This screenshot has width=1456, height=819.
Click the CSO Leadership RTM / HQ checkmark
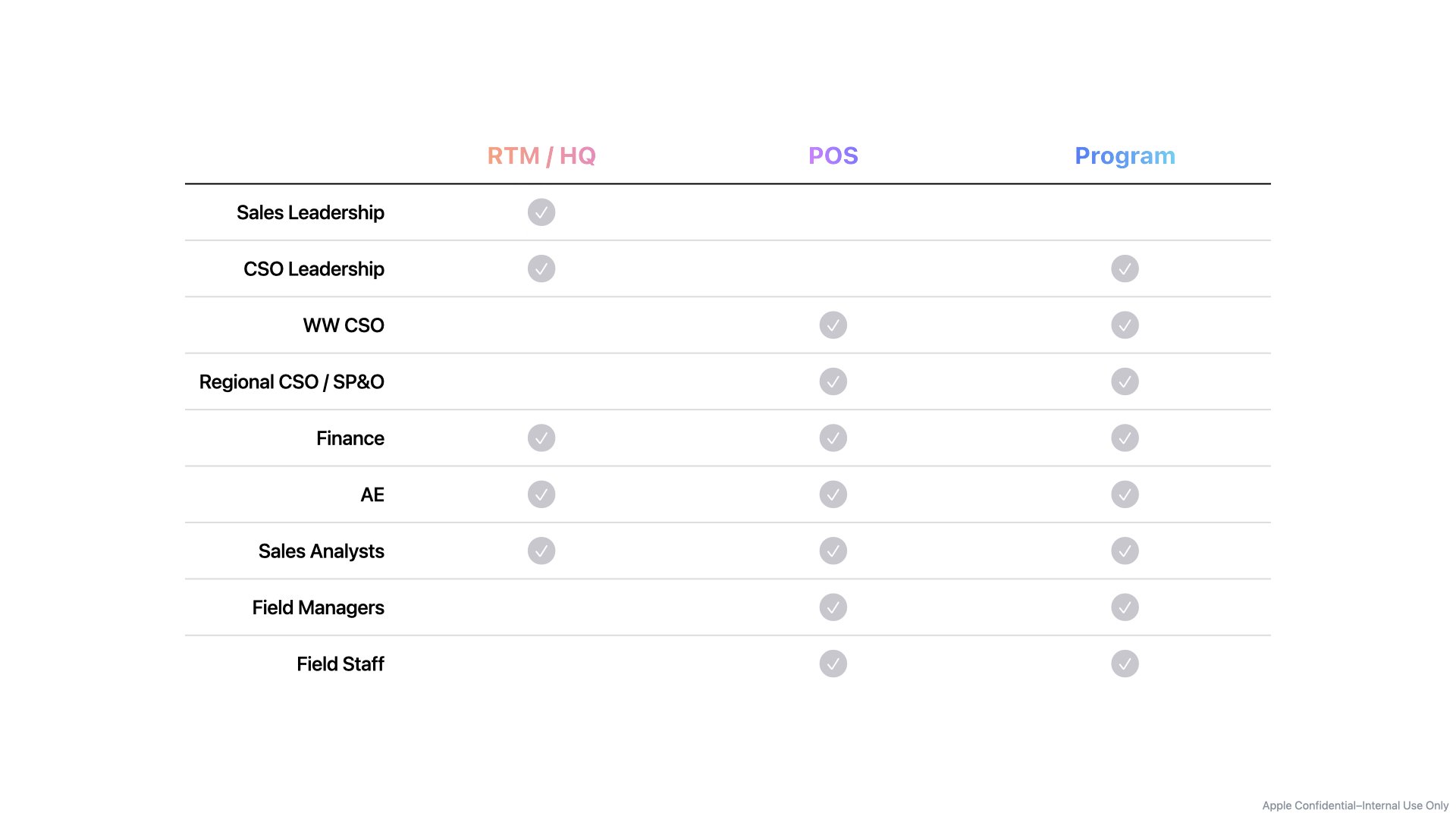[x=541, y=268]
